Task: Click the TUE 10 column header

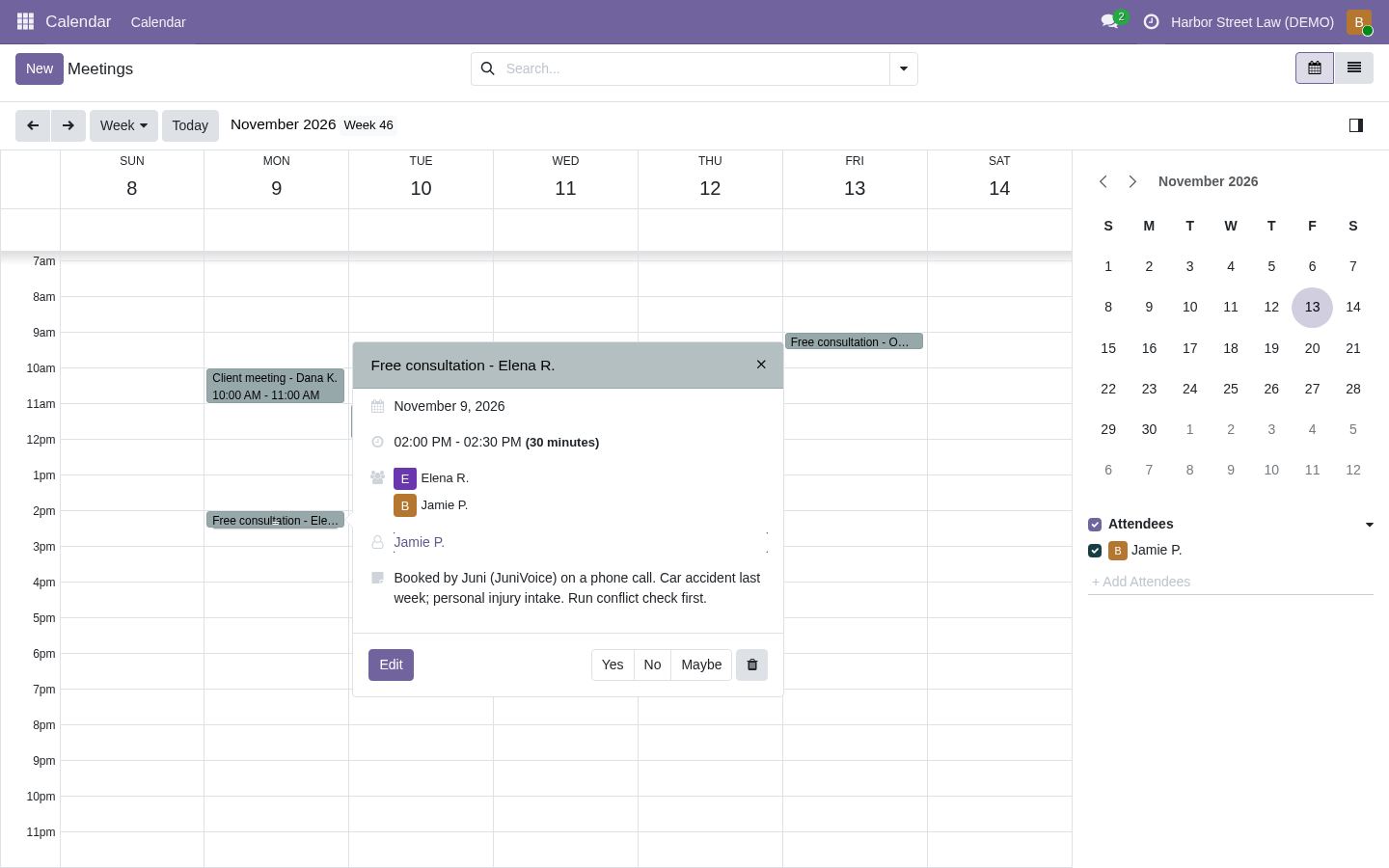Action: 421,178
